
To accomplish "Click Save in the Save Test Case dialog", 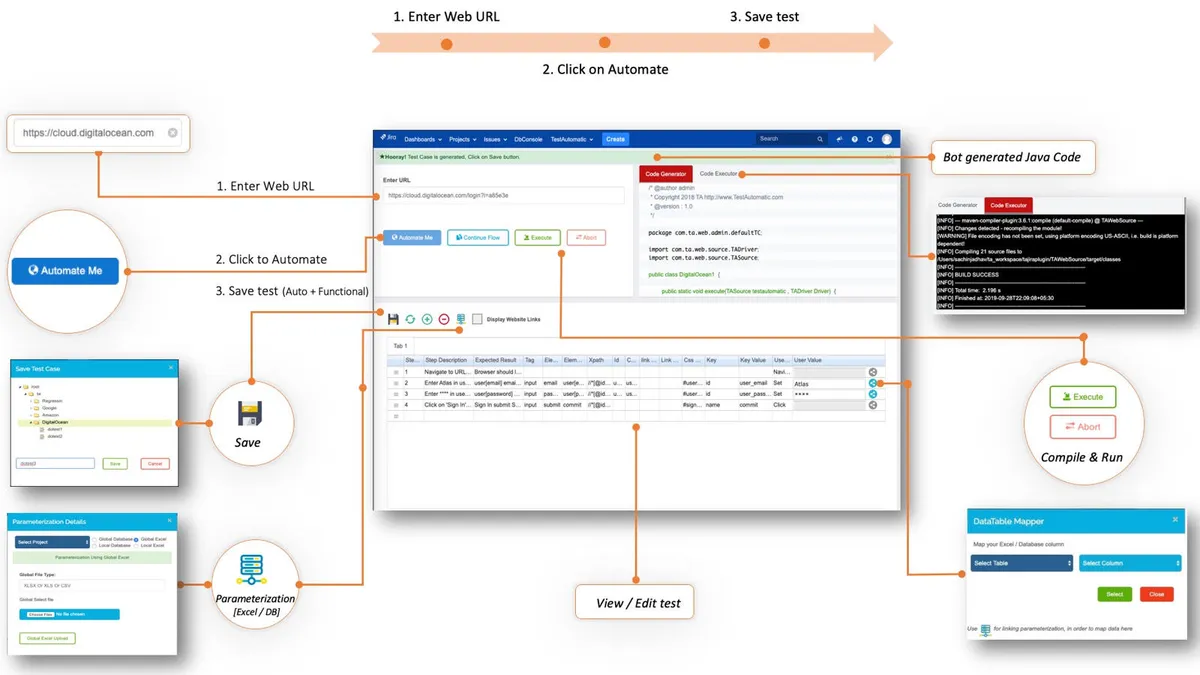I will [115, 463].
